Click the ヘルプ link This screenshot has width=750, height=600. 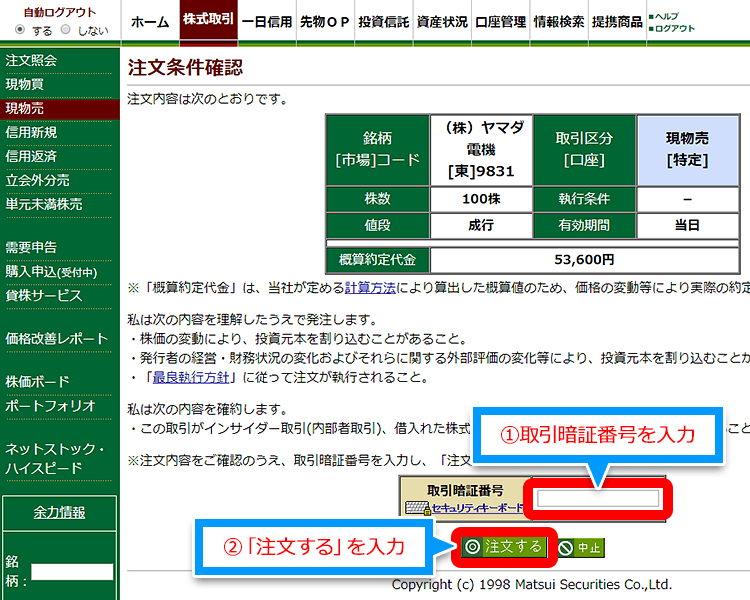(666, 16)
